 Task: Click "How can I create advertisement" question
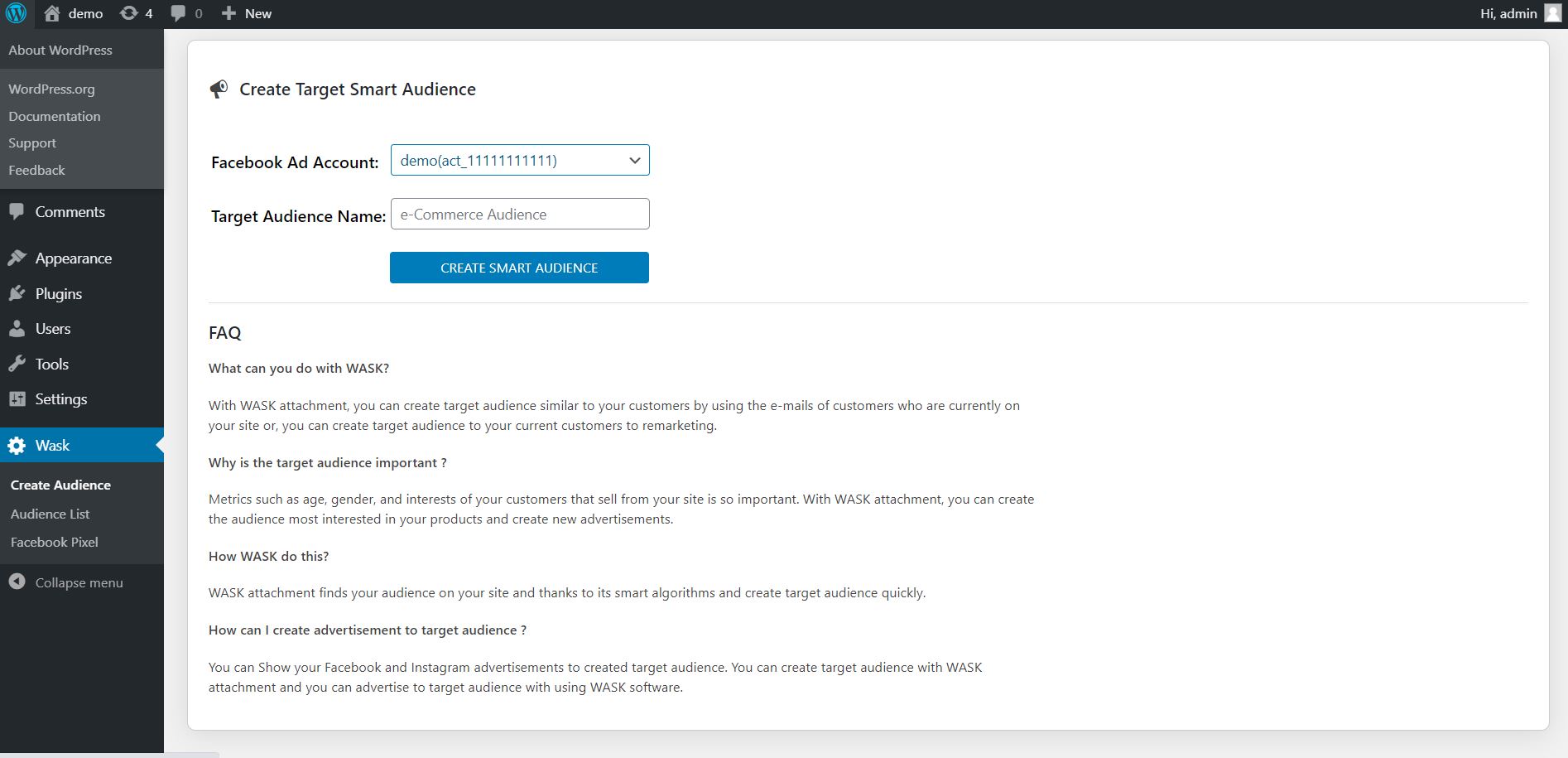[x=368, y=630]
